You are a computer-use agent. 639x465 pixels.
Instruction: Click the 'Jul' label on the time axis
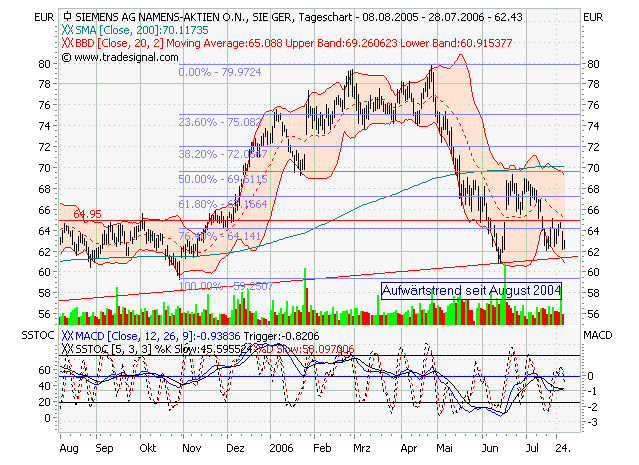(532, 448)
